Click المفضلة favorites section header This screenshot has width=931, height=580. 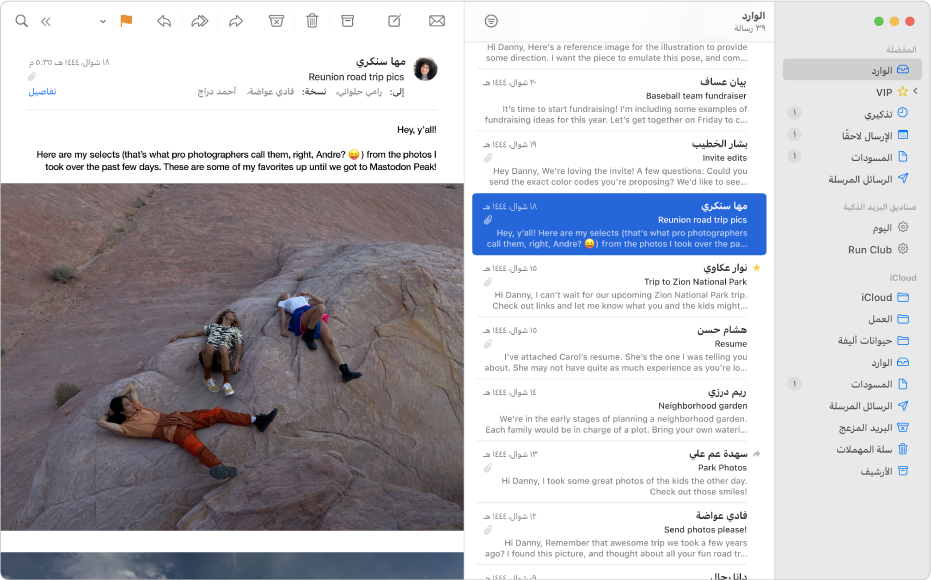coord(901,49)
